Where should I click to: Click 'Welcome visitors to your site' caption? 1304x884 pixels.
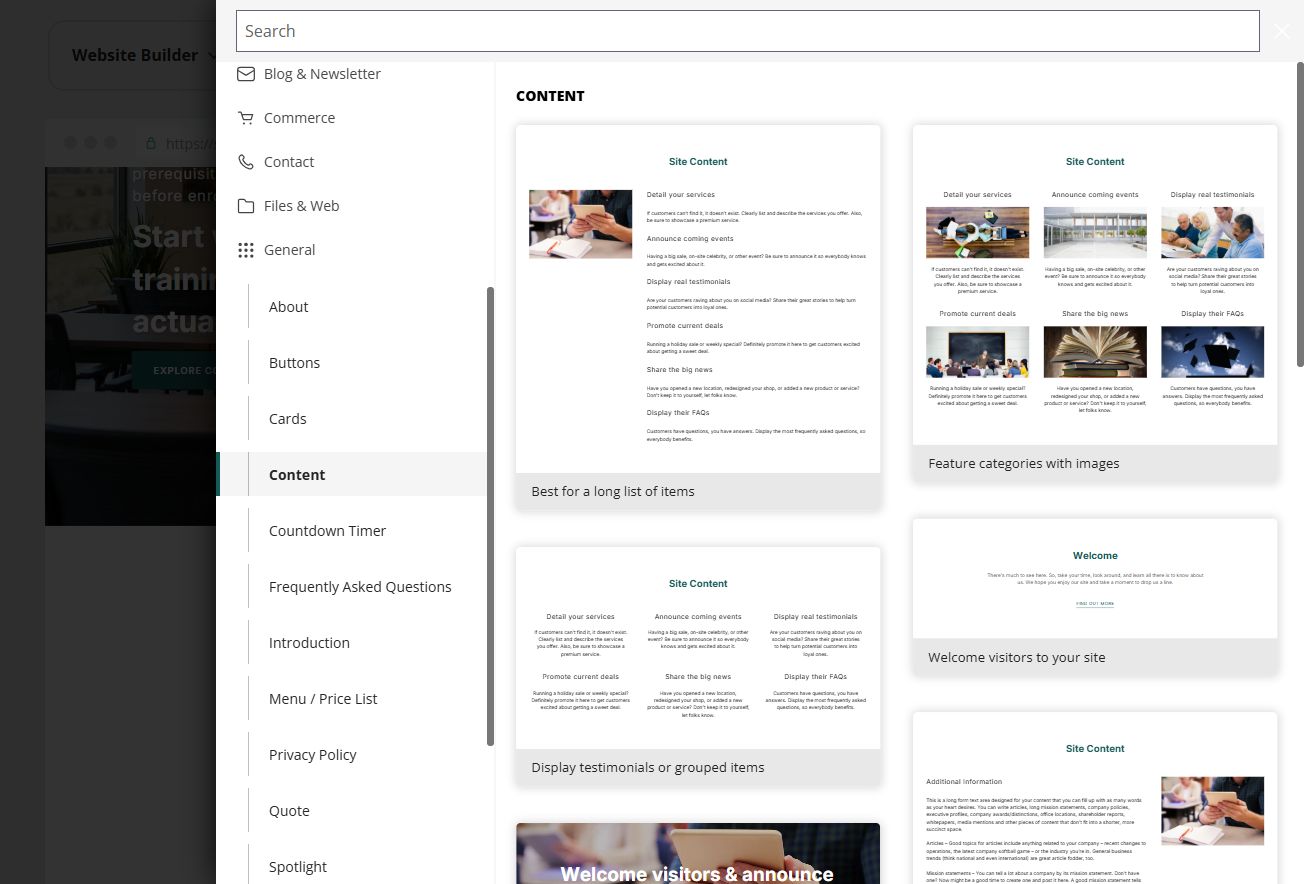[1017, 657]
